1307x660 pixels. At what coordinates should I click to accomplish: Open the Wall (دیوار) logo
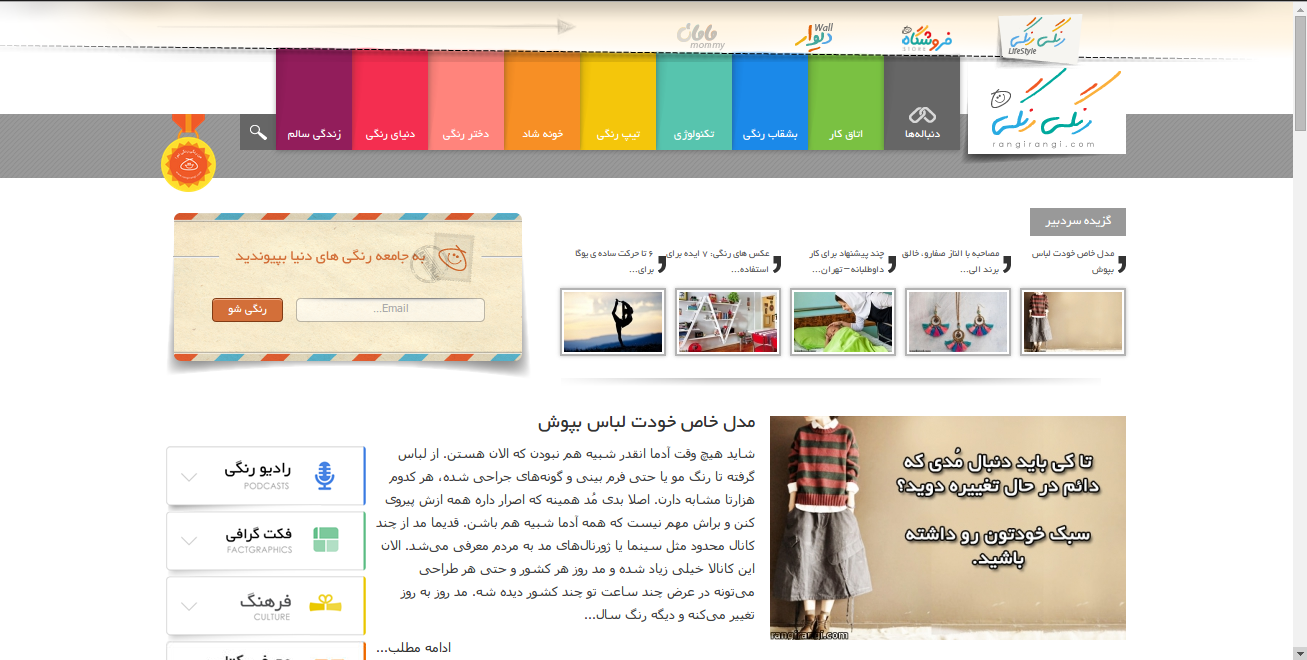point(815,36)
